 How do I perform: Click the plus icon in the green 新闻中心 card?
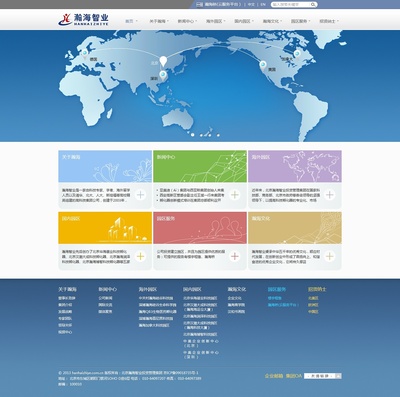point(235,195)
